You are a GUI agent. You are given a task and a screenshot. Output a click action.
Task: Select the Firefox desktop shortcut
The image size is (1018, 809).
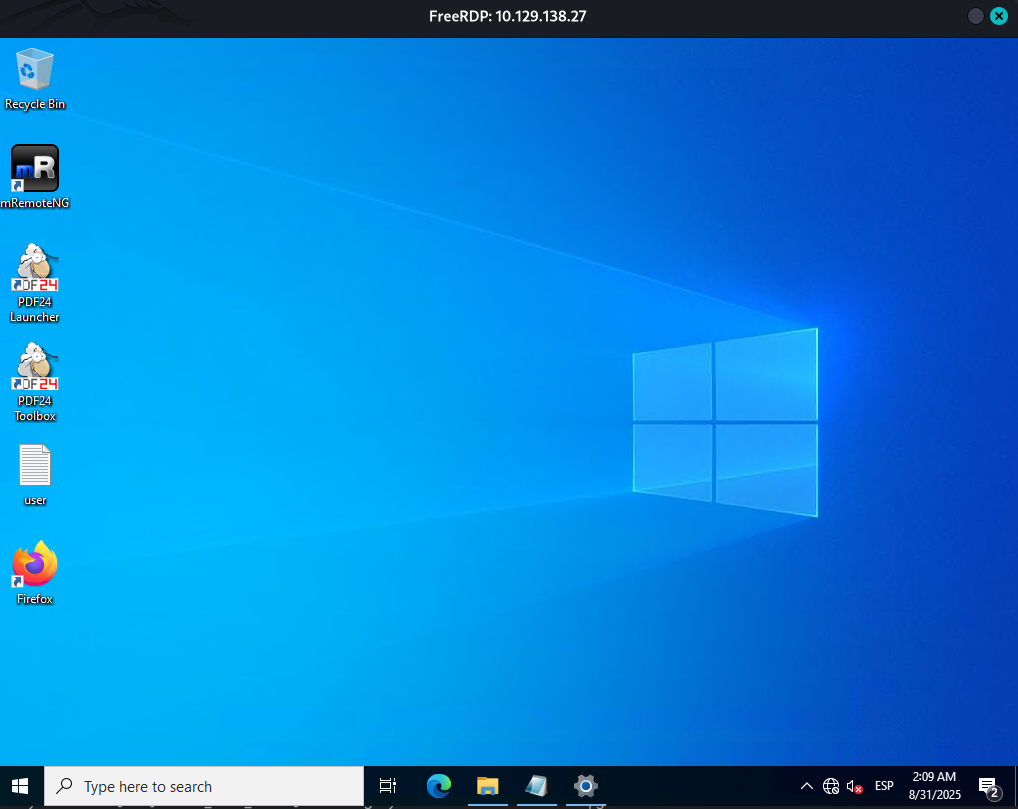pos(34,573)
